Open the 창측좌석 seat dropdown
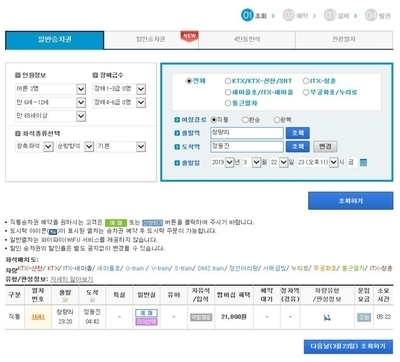This screenshot has height=362, width=400. coord(34,146)
